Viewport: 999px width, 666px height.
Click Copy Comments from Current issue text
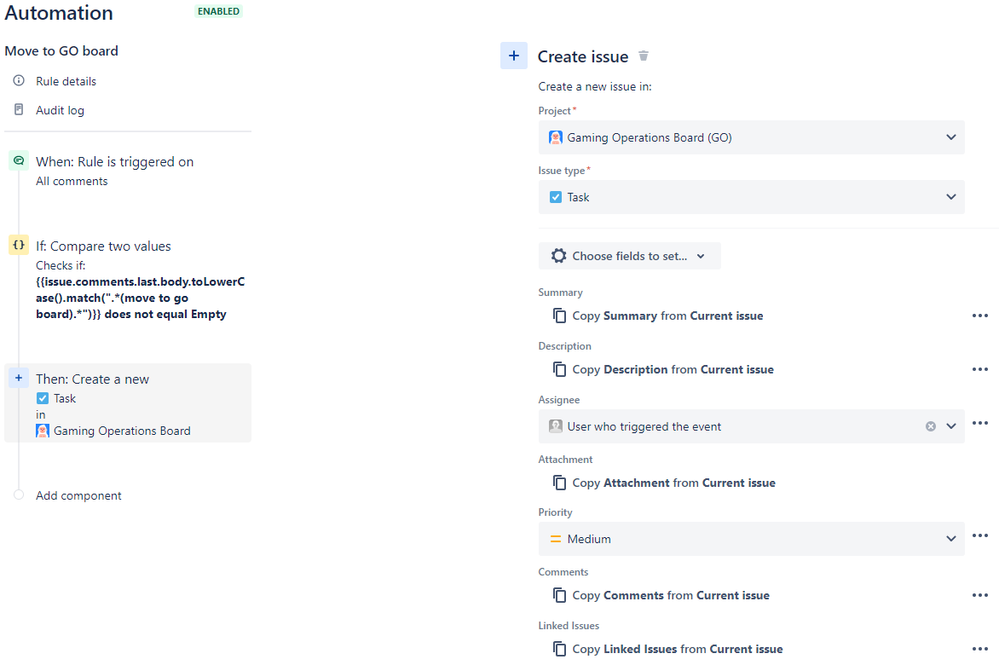(x=671, y=595)
